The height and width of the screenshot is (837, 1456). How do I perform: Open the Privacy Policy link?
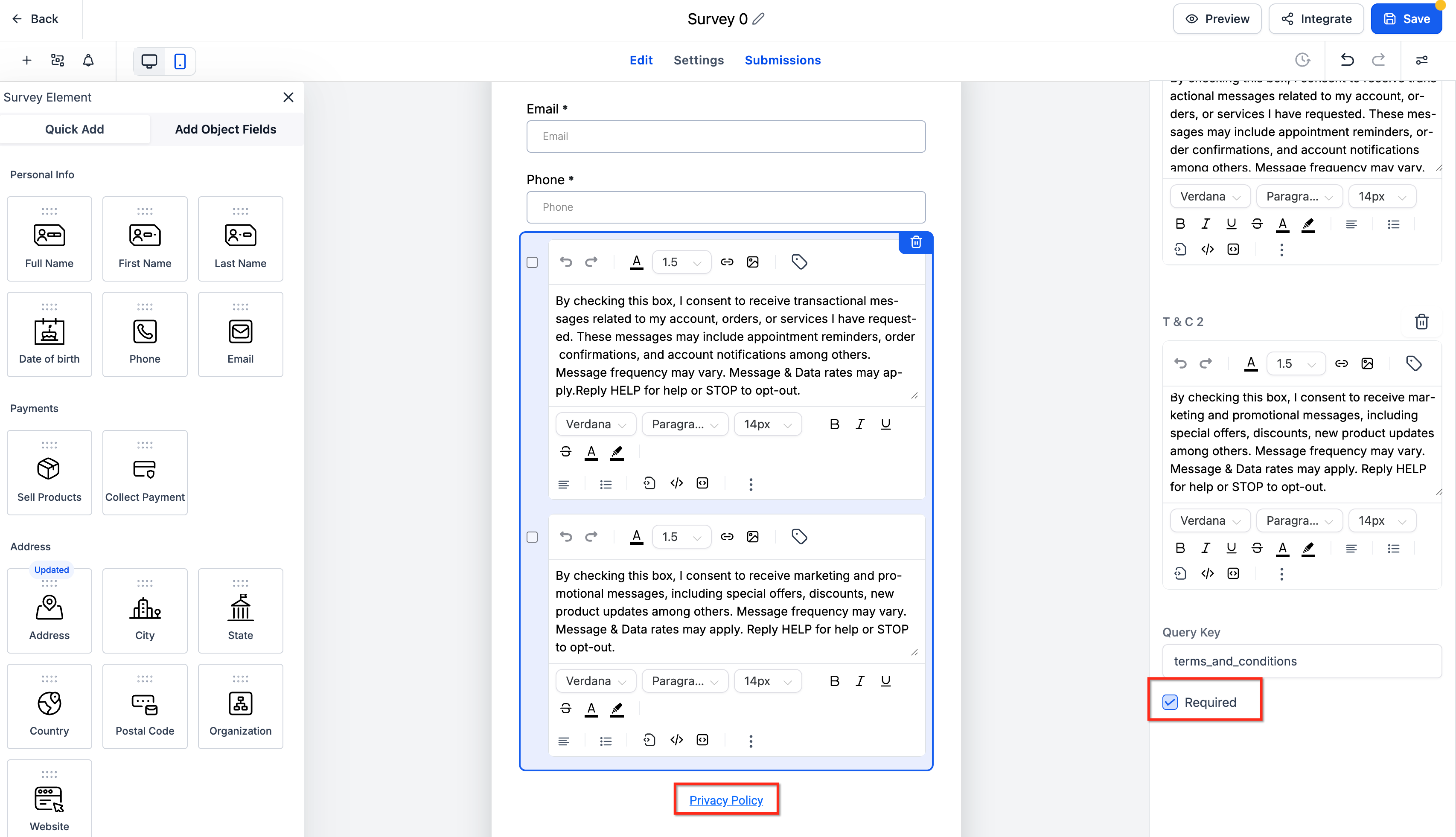coord(726,800)
